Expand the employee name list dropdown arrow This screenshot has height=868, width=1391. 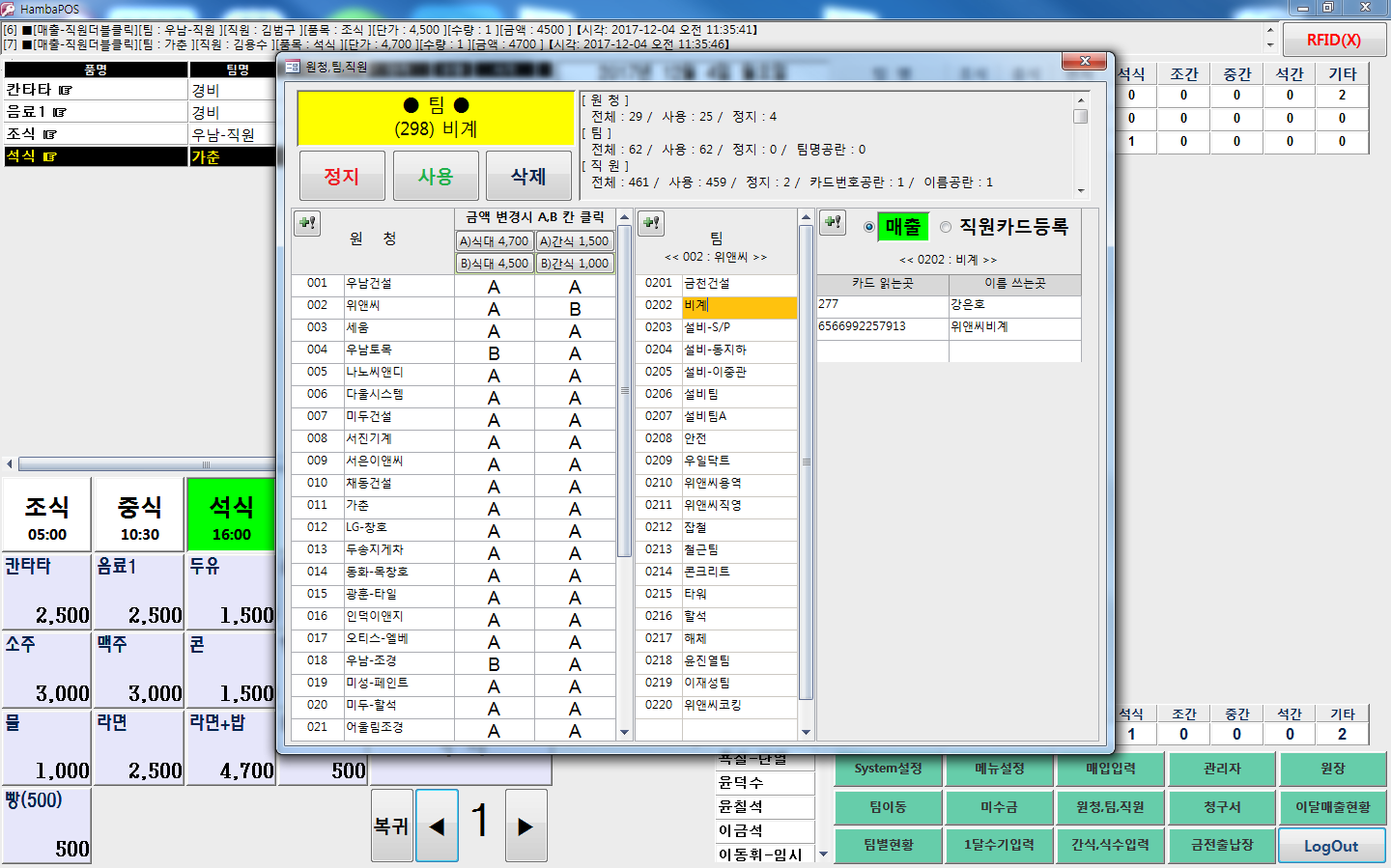click(823, 854)
